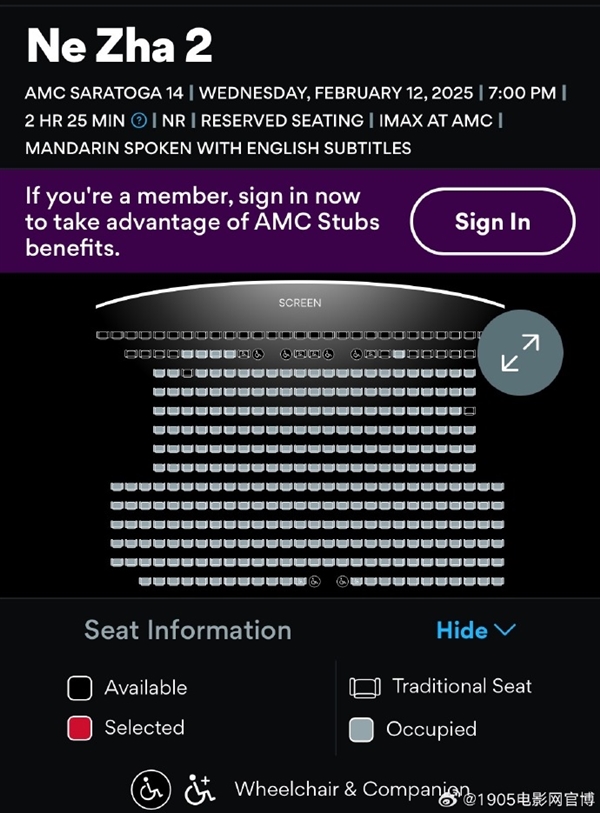The image size is (600, 813).
Task: Click the white Available legend square
Action: (80, 688)
